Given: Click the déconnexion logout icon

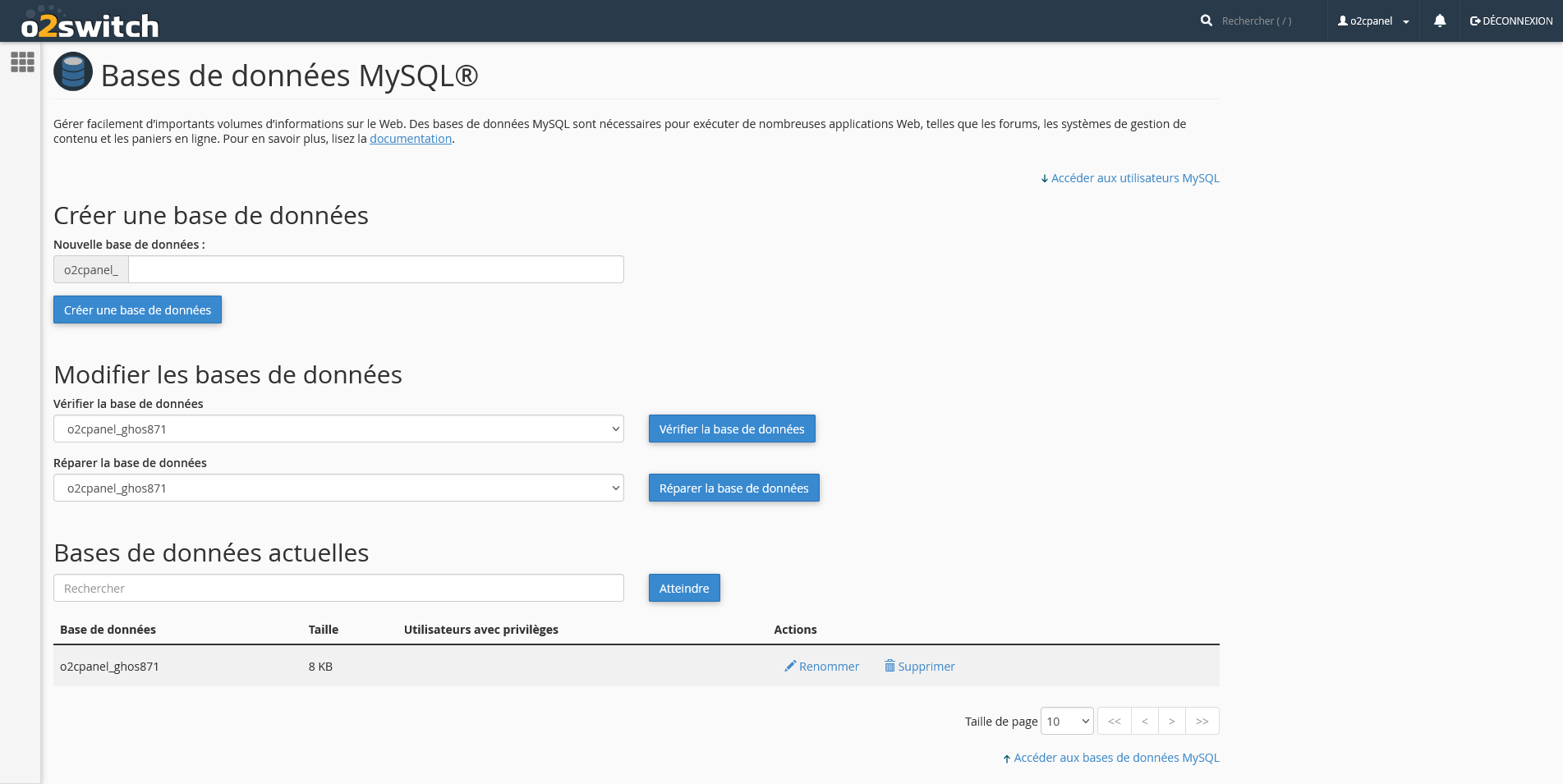Looking at the screenshot, I should [1474, 21].
